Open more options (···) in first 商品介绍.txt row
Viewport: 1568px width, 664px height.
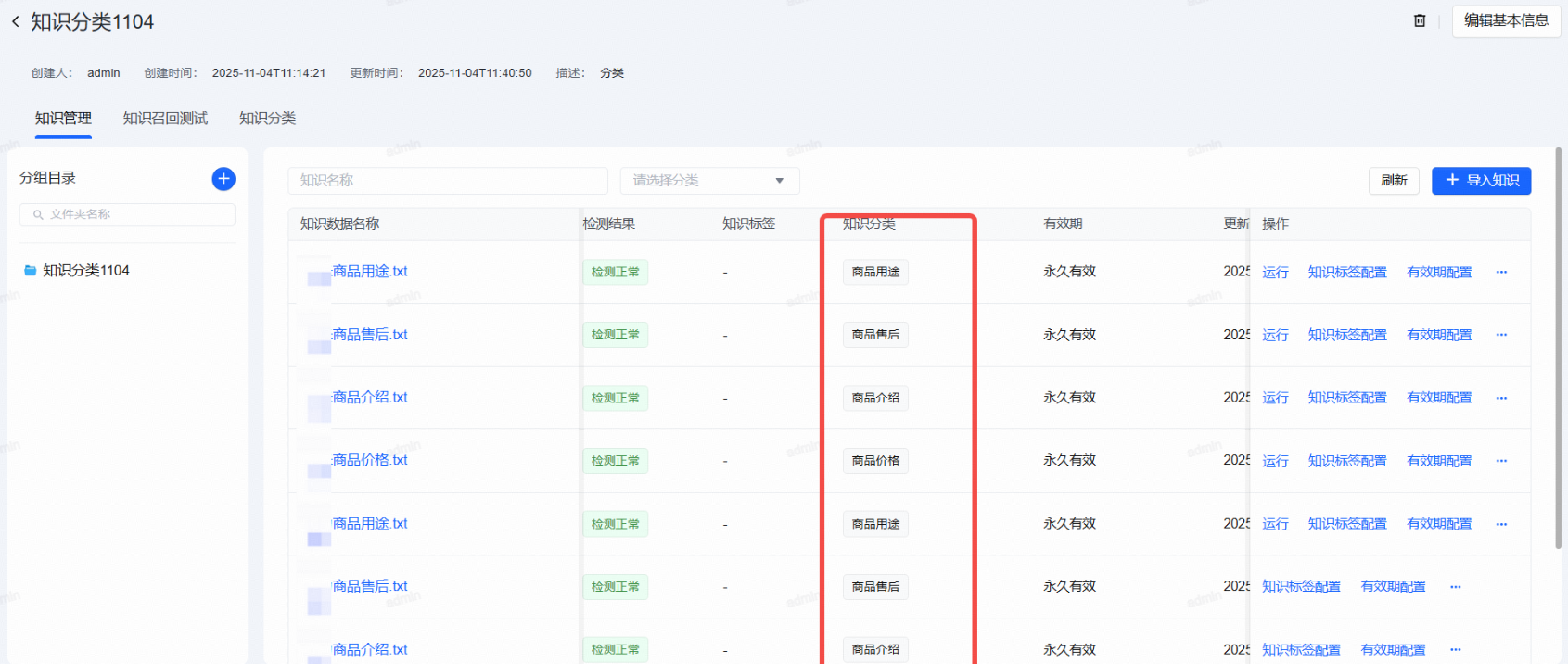(1501, 398)
